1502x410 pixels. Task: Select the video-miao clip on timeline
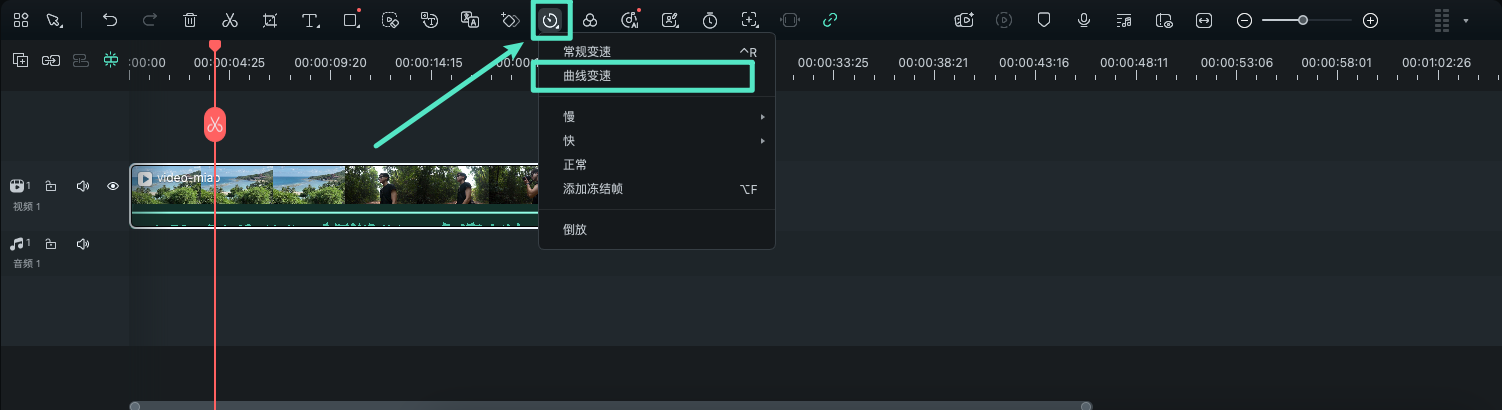point(335,195)
